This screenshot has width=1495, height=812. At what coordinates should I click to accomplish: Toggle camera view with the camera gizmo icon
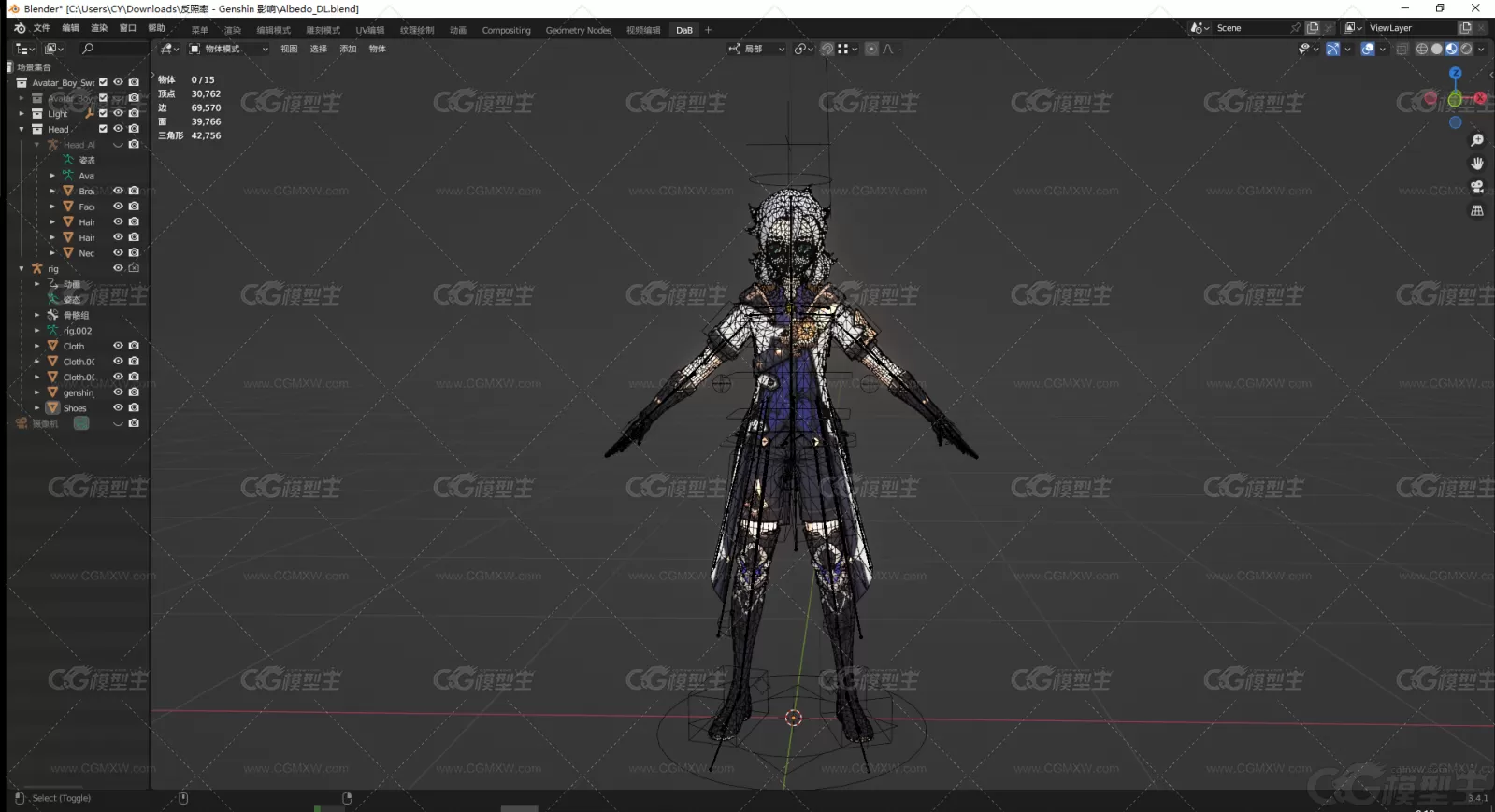1477,187
